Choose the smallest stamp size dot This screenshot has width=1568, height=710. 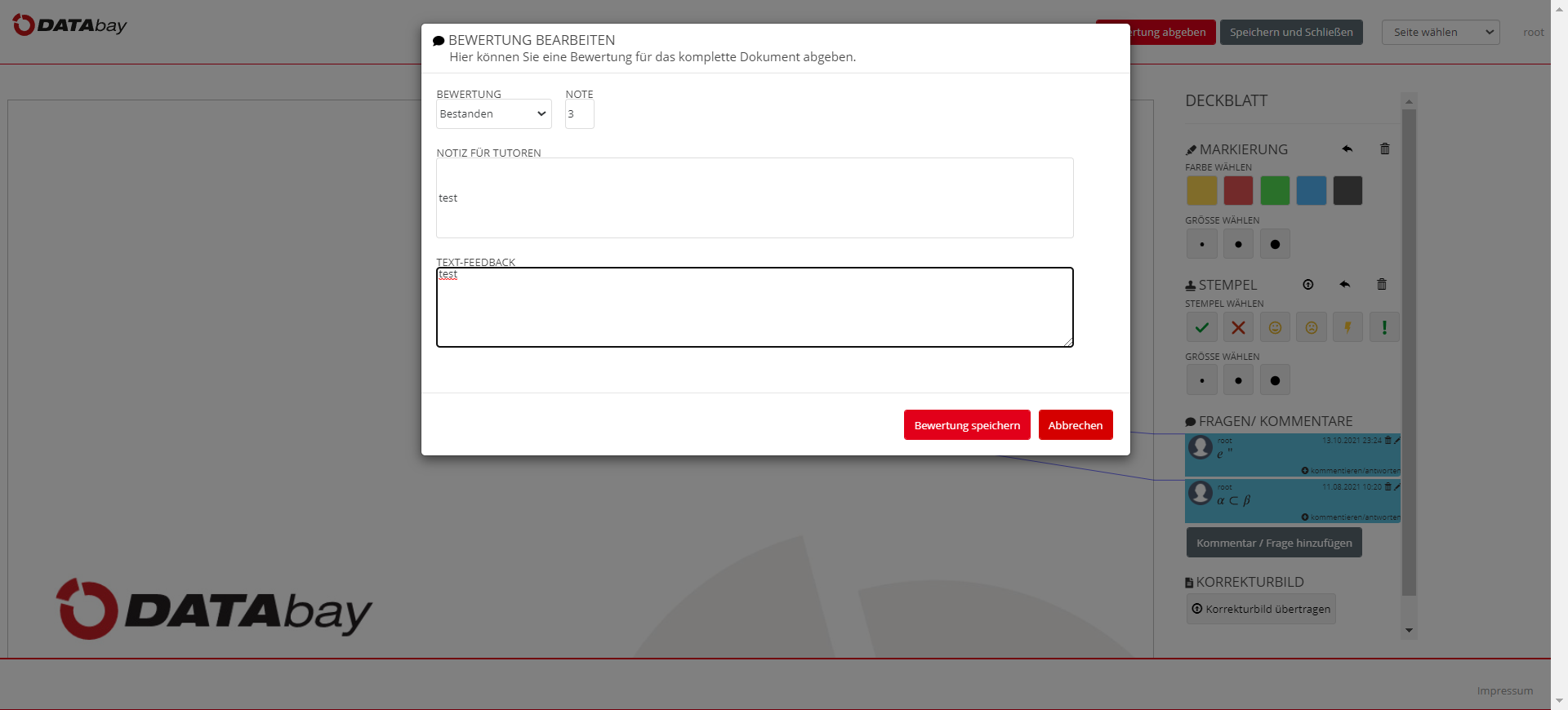click(x=1202, y=380)
